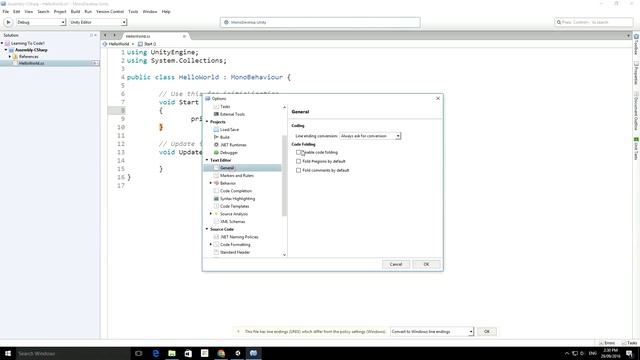The height and width of the screenshot is (360, 640).
Task: Collapse the Projects section in Options
Action: click(x=207, y=122)
